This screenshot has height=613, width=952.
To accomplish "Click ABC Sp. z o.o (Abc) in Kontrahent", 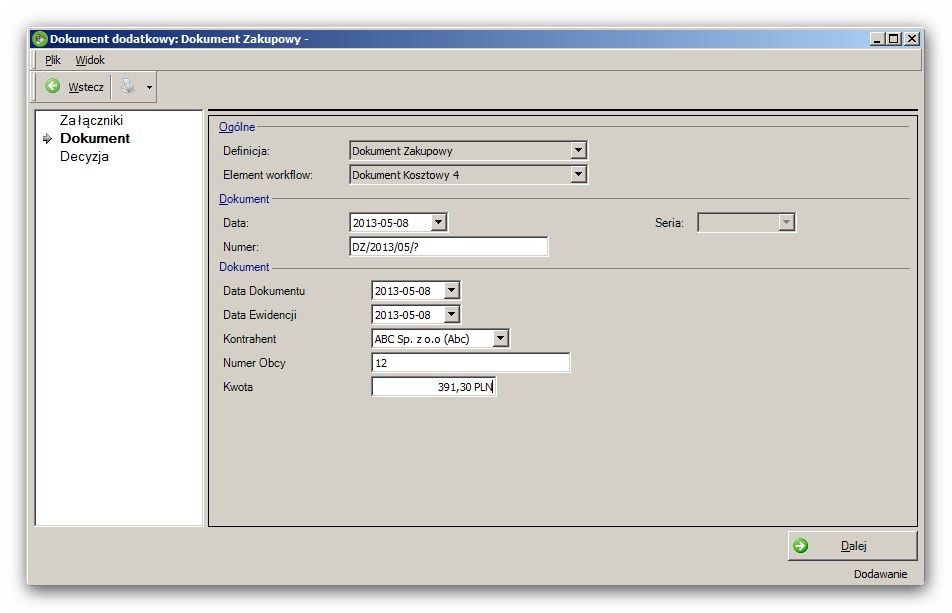I will (422, 339).
